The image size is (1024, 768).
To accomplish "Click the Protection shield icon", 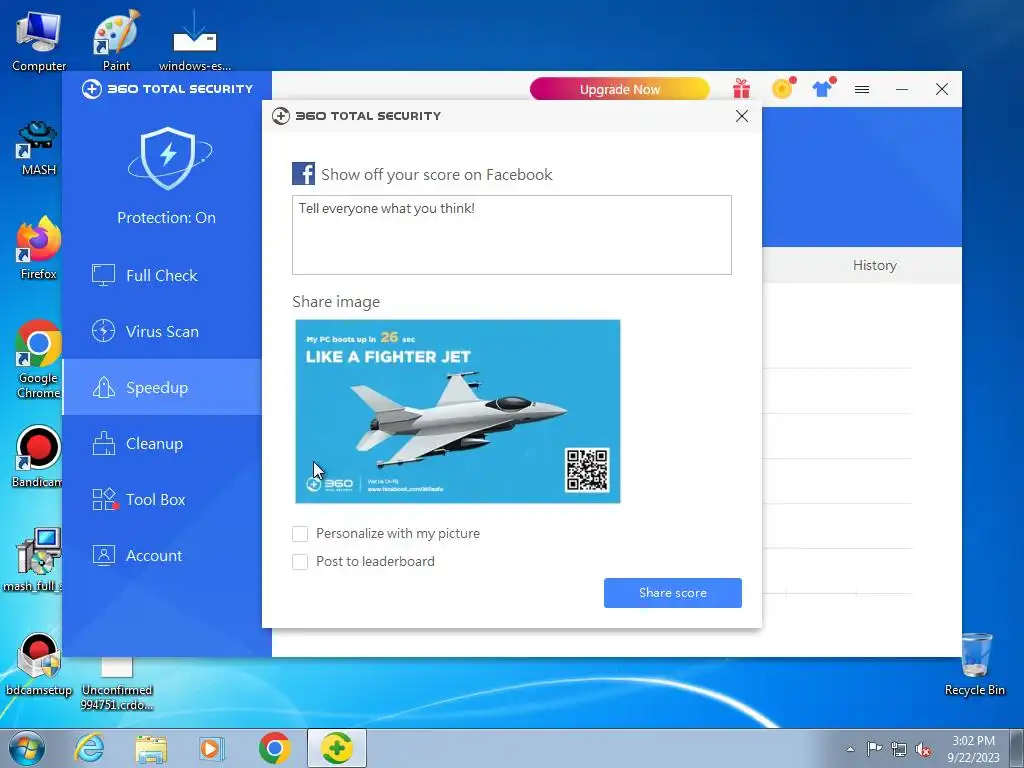I will click(x=168, y=157).
